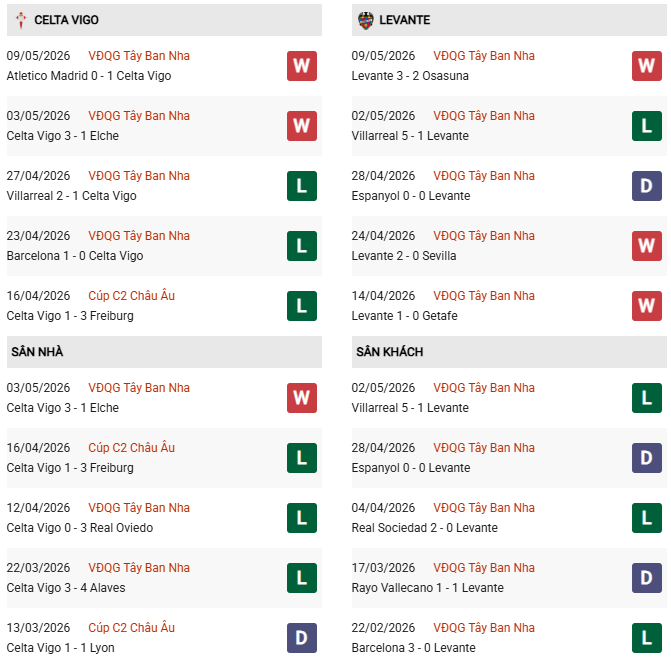Viewport: 671px width, 664px height.
Task: Click D badge for Rayo Vallecano 1-1 Levante
Action: pyautogui.click(x=647, y=578)
